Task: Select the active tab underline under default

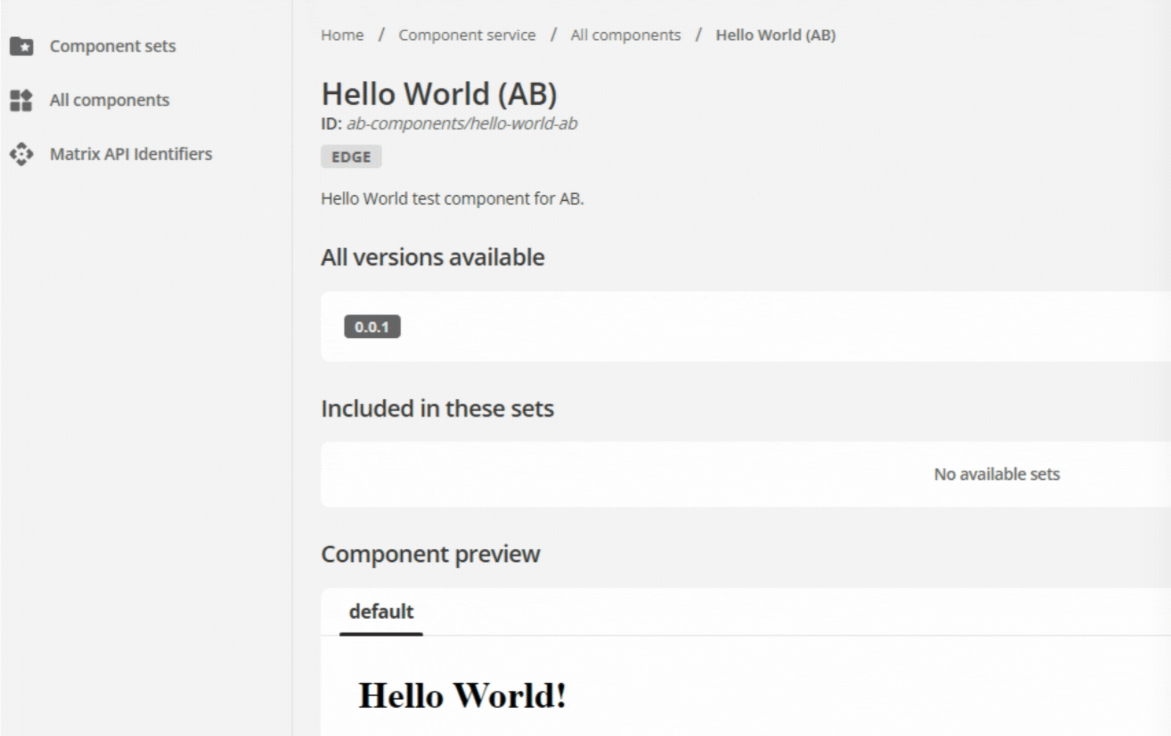Action: (383, 632)
